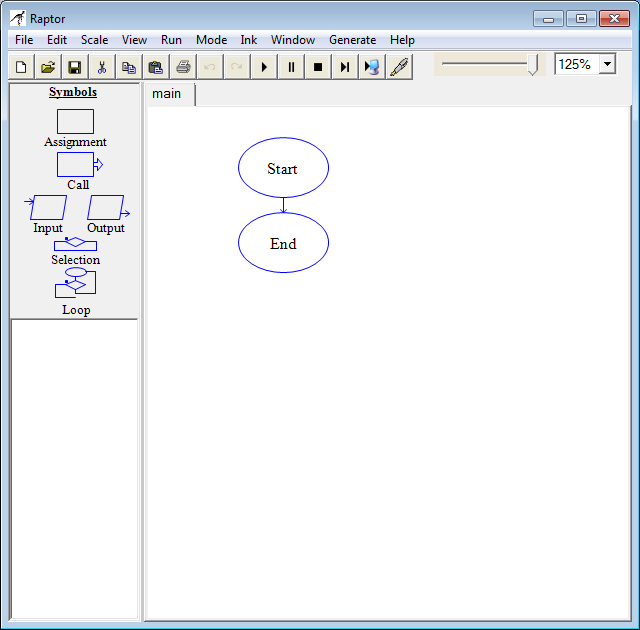The width and height of the screenshot is (640, 630).
Task: Open the File menu
Action: [x=24, y=40]
